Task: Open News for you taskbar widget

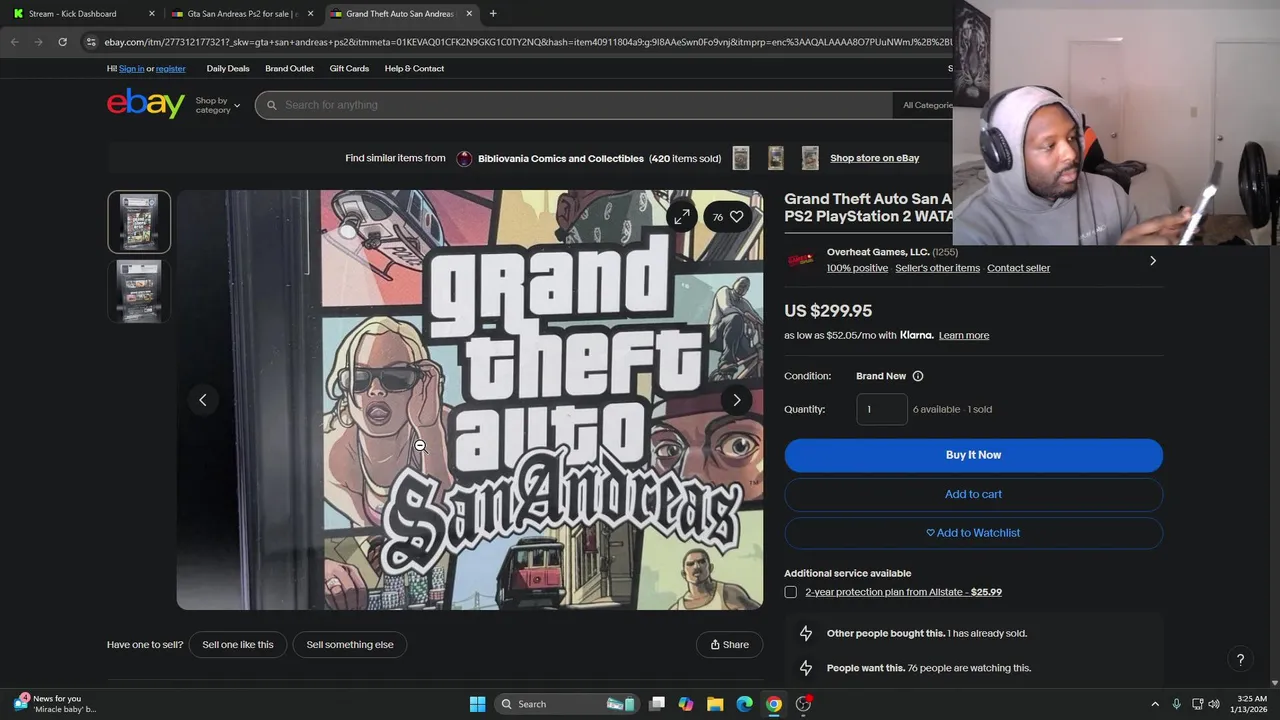Action: tap(56, 704)
